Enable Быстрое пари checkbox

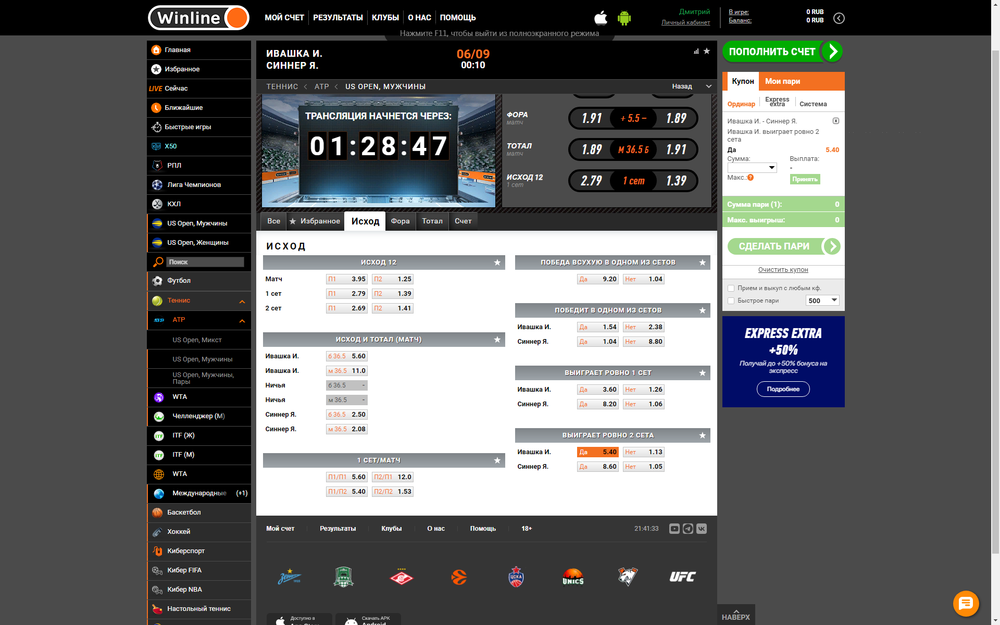tap(731, 301)
